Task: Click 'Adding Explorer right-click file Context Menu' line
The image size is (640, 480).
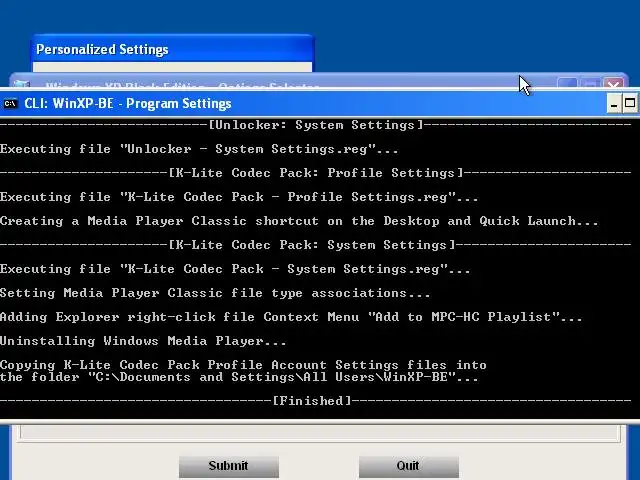Action: [x=291, y=317]
